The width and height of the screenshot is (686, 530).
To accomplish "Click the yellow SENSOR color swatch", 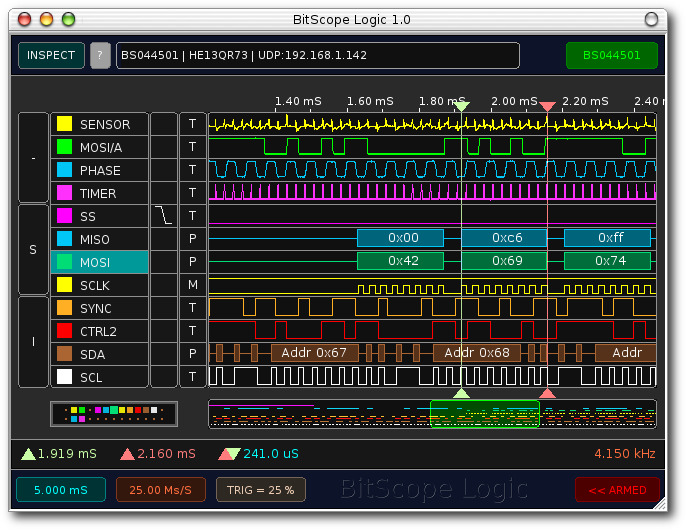I will (64, 124).
